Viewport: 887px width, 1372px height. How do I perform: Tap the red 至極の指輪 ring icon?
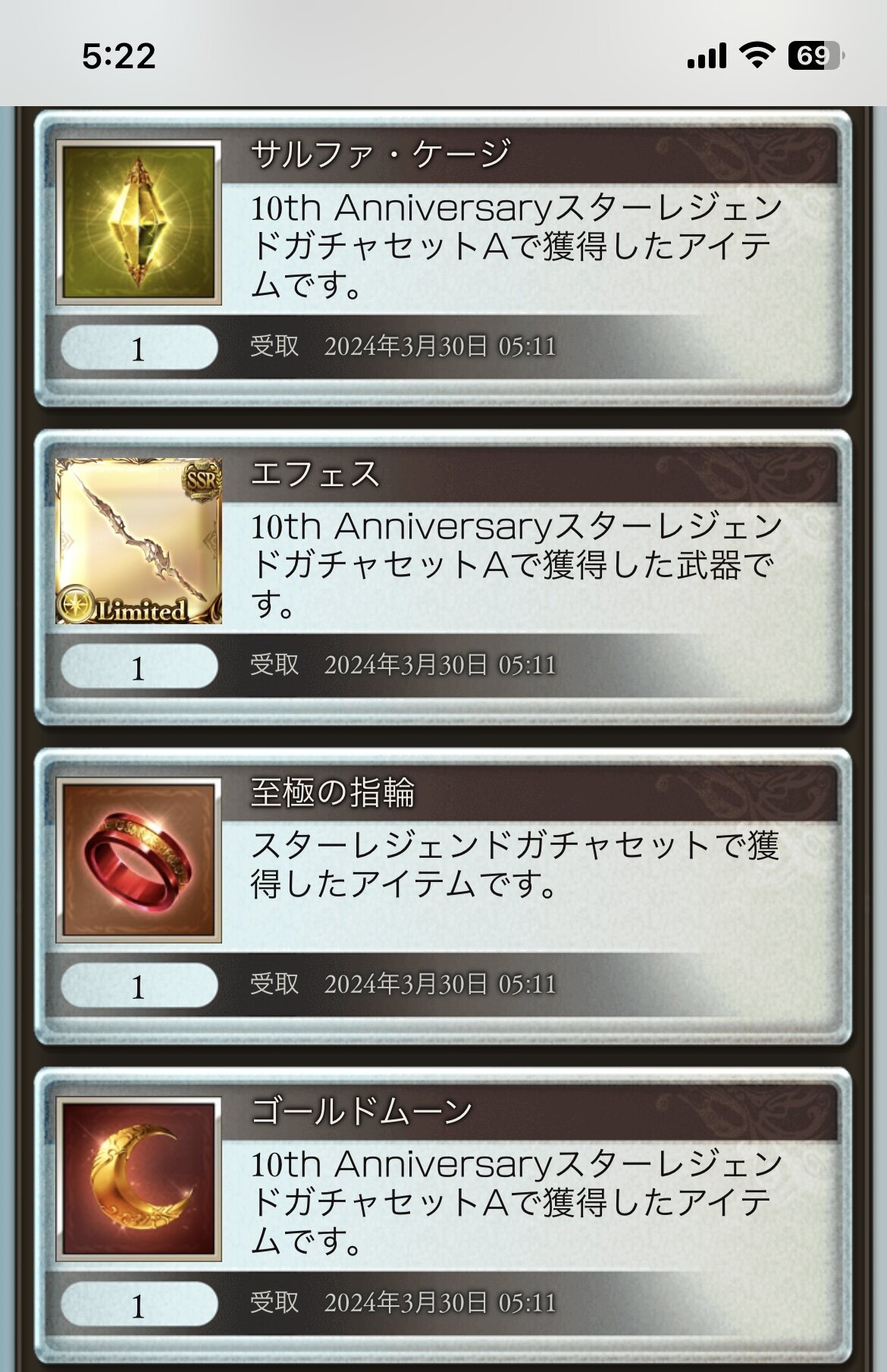(x=139, y=860)
